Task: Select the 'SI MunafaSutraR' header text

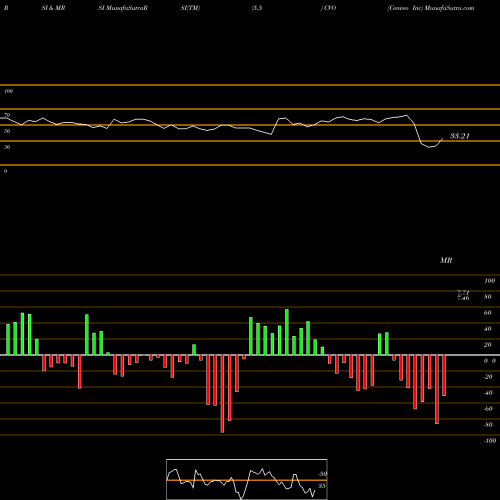Action: (123, 8)
